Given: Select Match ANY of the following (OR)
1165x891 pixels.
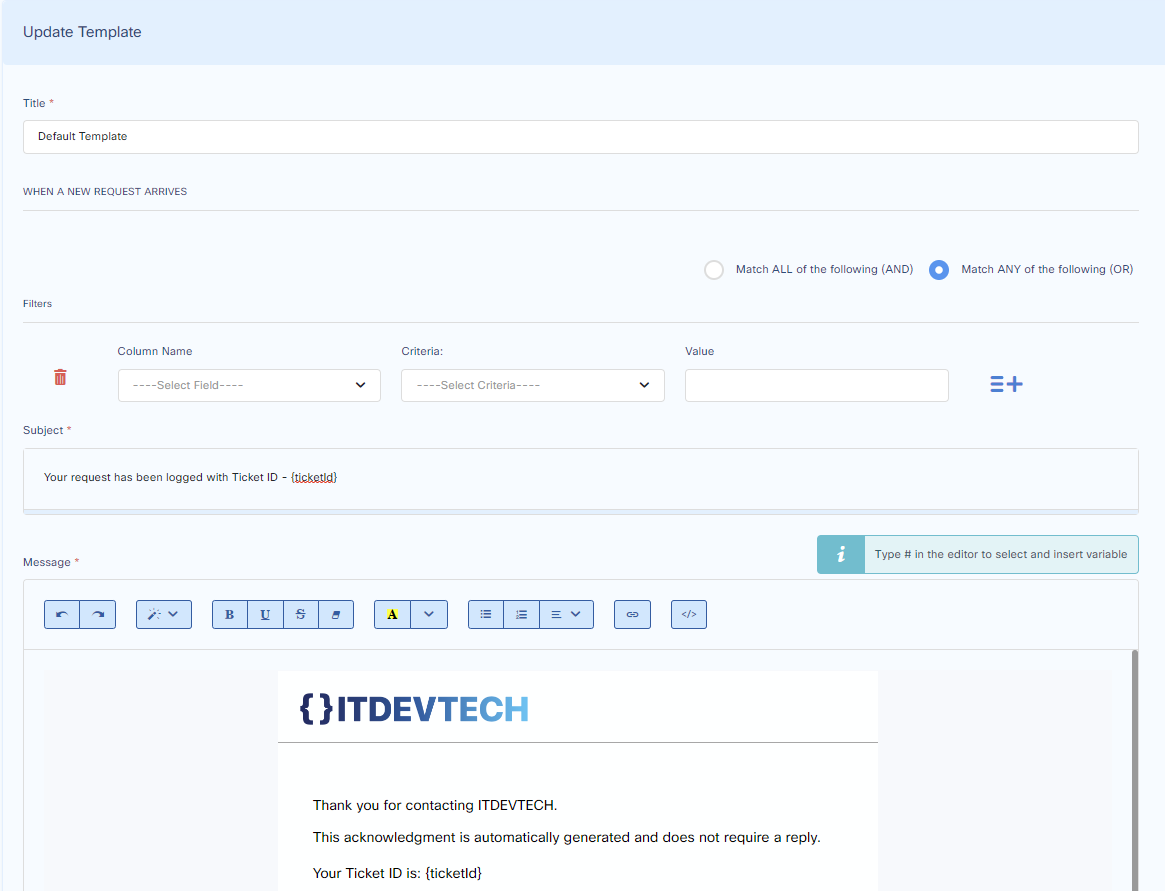Looking at the screenshot, I should click(938, 270).
